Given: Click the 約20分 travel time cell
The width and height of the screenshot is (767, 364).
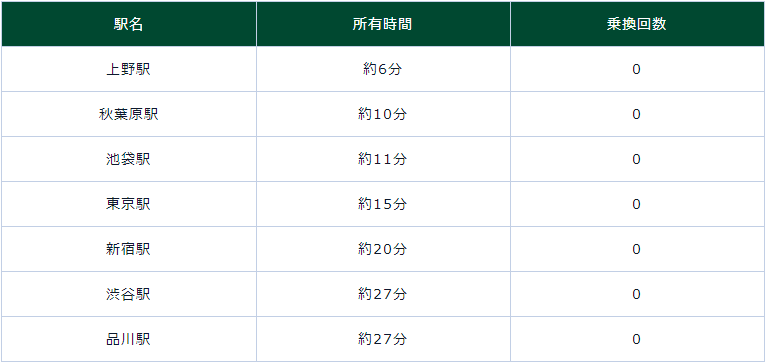Looking at the screenshot, I should click(x=383, y=249).
